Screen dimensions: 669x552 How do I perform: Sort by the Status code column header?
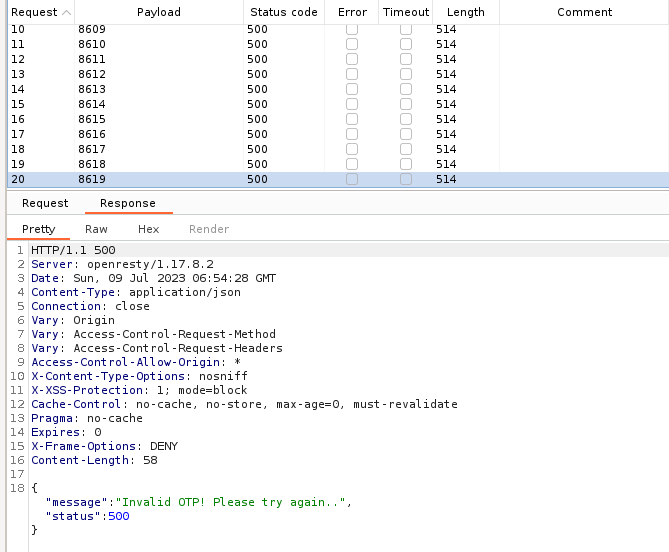pyautogui.click(x=284, y=12)
